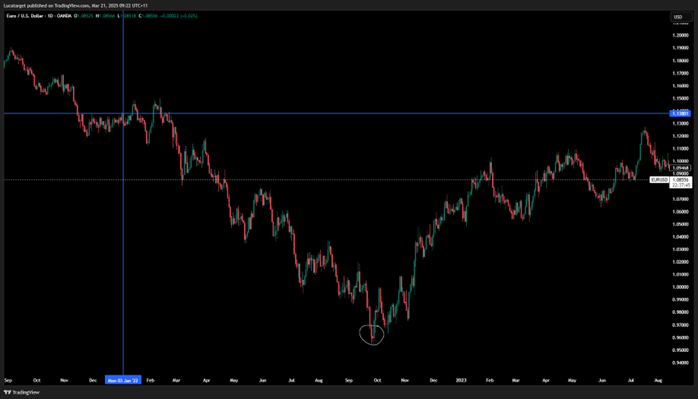Image resolution: width=698 pixels, height=399 pixels.
Task: Click the 22:37:45 bar countdown timer
Action: (681, 185)
